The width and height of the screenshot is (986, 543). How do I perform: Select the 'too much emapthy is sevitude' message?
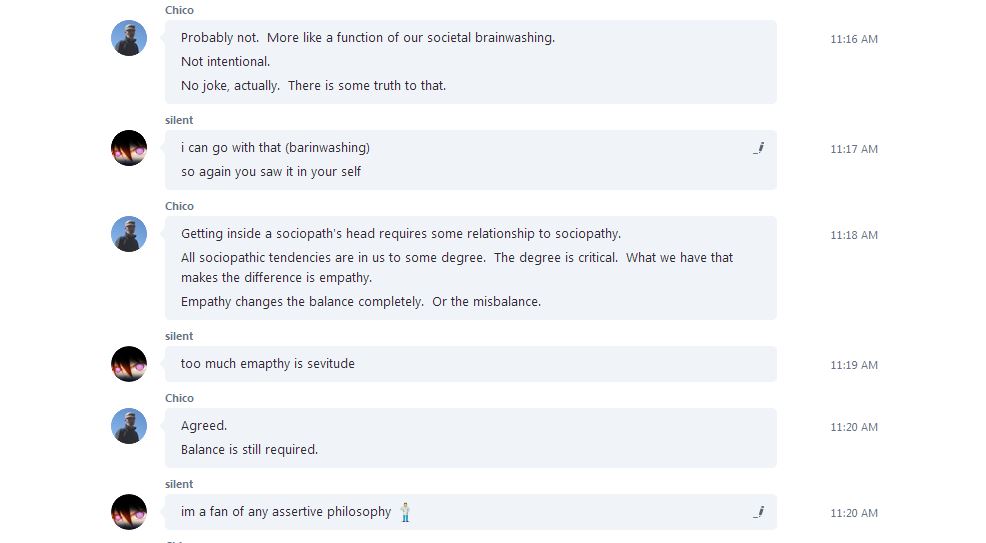(268, 364)
